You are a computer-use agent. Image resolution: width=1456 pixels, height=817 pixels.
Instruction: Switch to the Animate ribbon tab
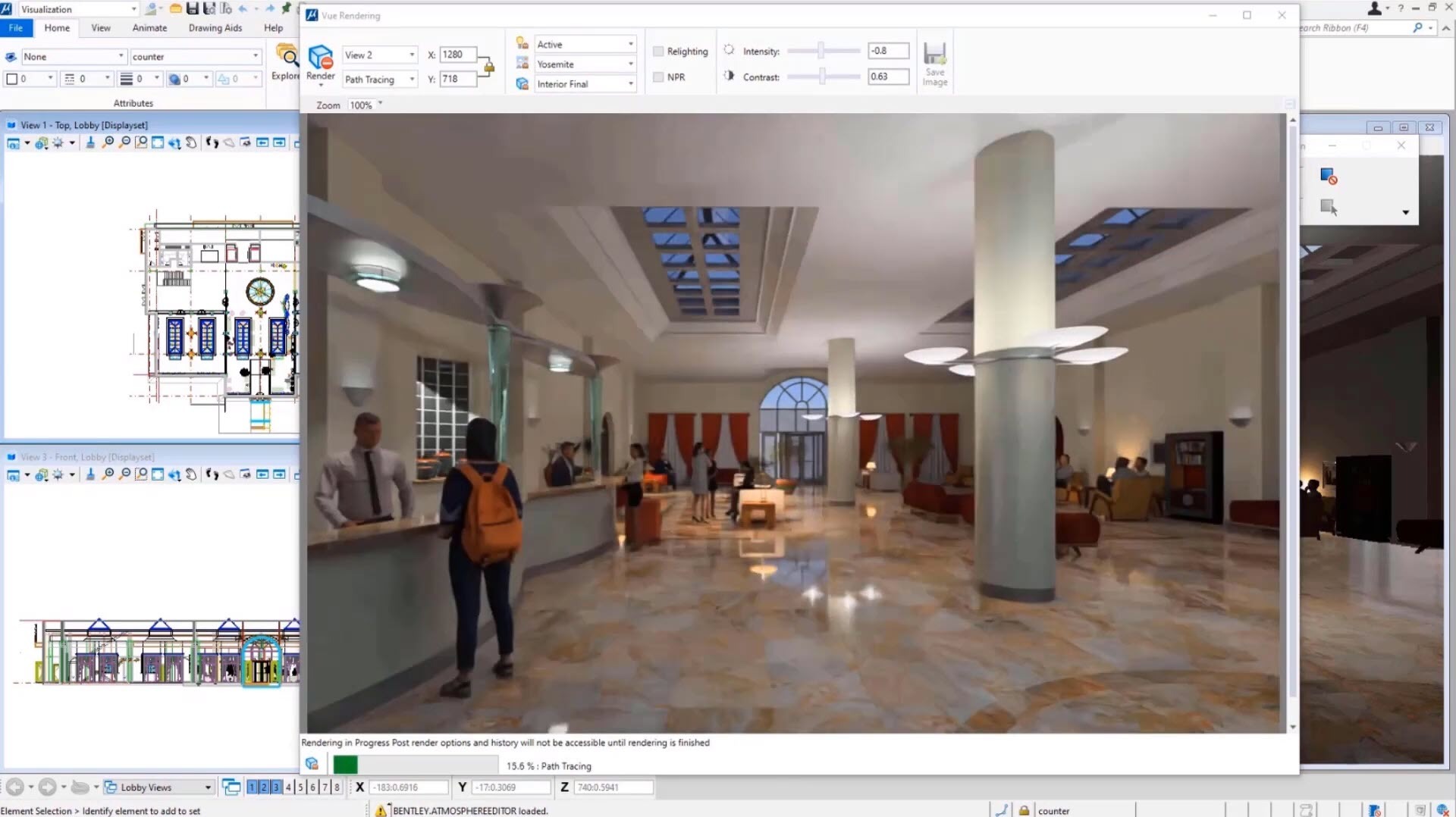tap(149, 27)
